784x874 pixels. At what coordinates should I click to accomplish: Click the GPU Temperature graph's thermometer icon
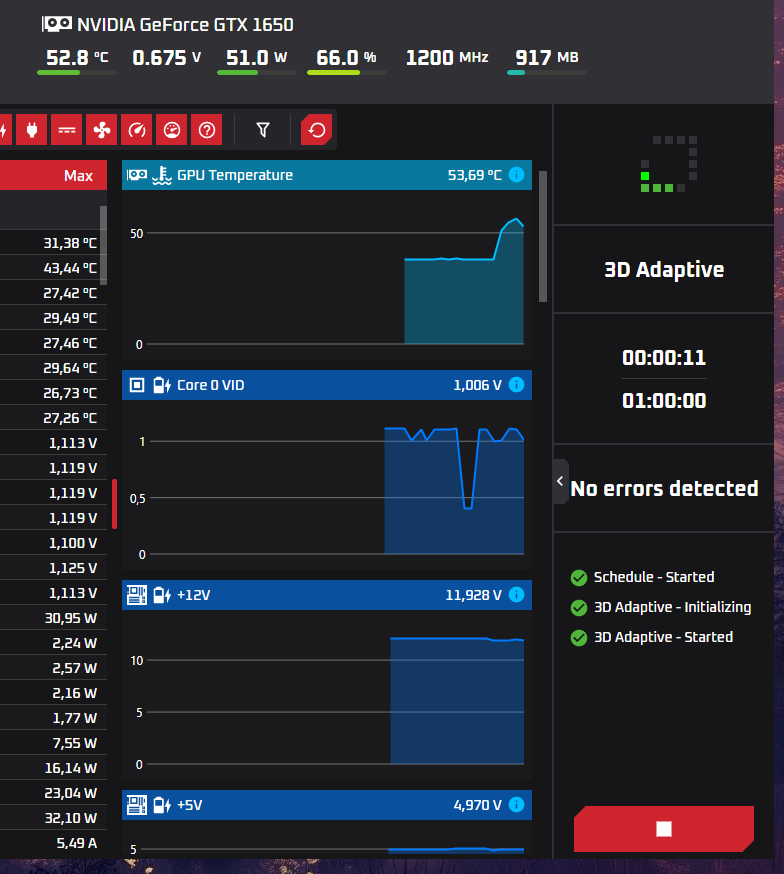coord(162,175)
